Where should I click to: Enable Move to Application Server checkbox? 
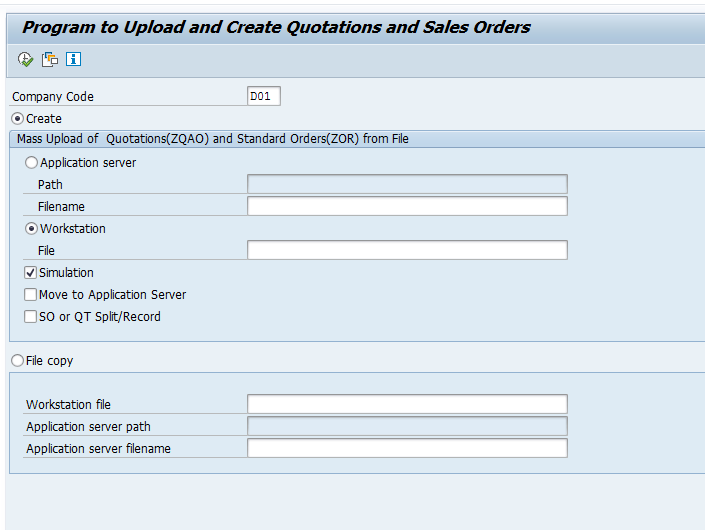point(31,295)
